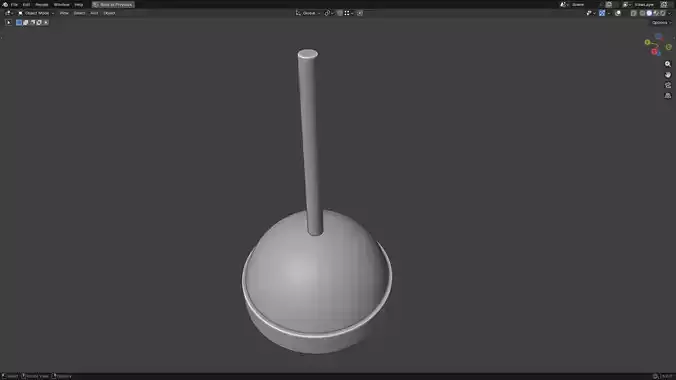
Task: Switch to Material Preview shading
Action: point(656,13)
